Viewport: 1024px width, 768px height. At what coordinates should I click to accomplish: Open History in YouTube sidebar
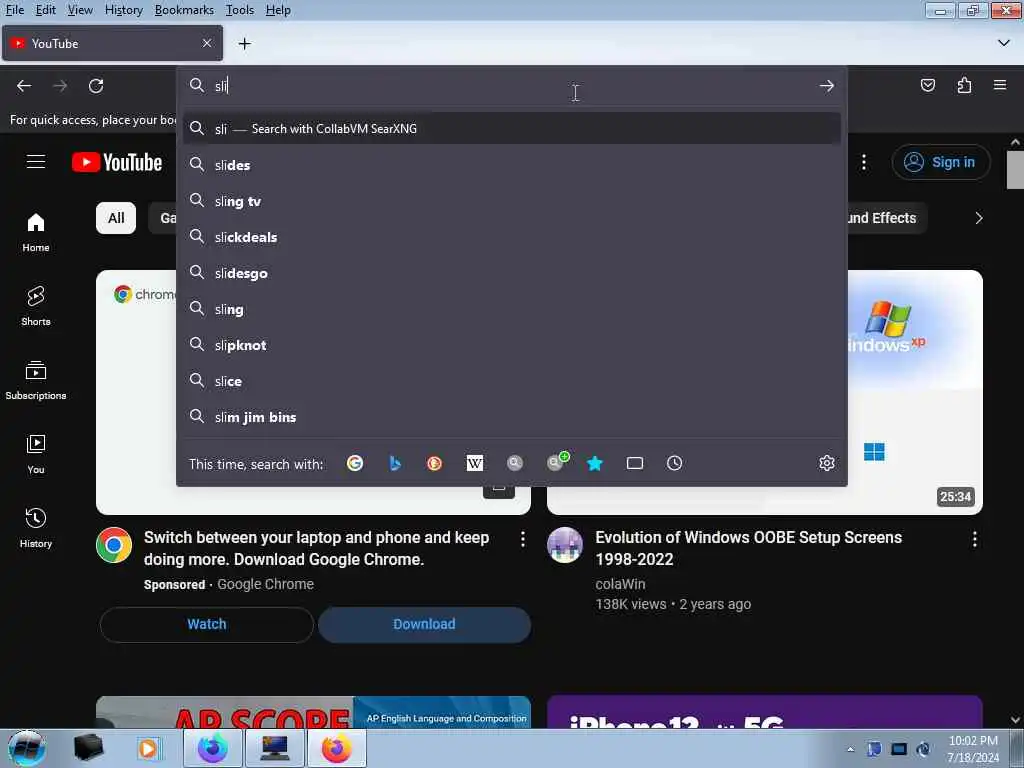pyautogui.click(x=36, y=528)
